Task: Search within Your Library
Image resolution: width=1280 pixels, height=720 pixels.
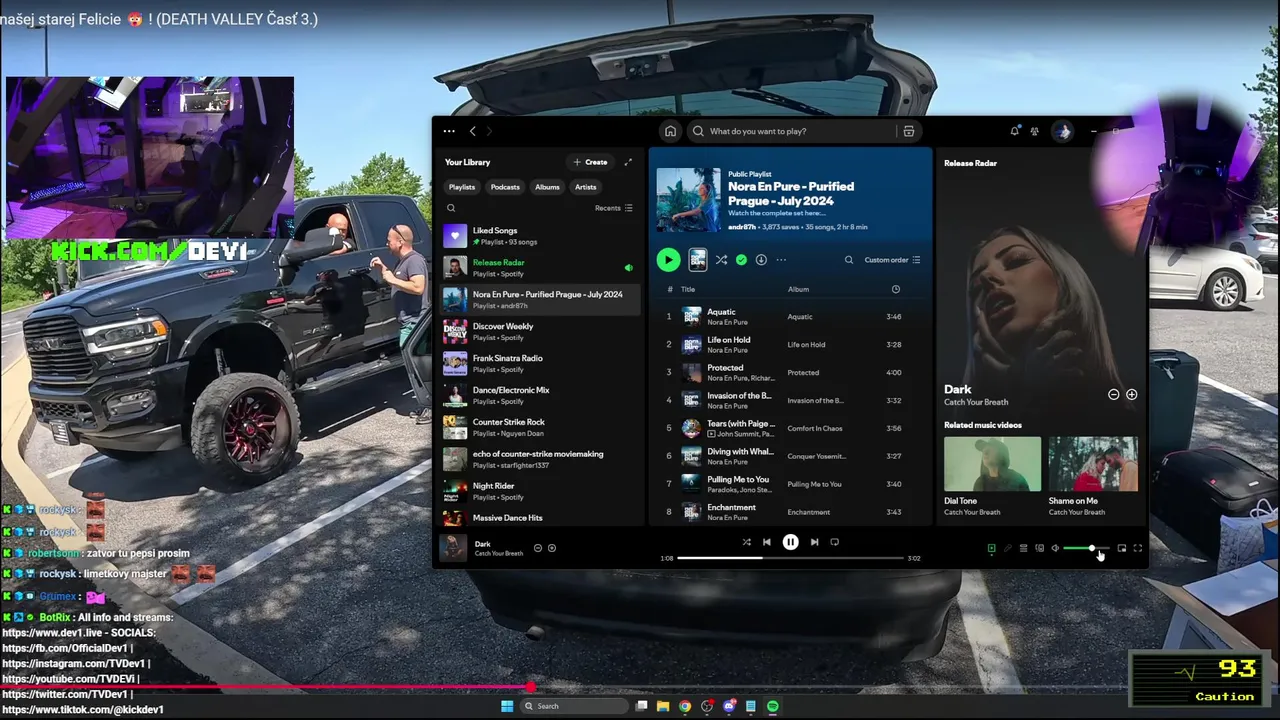Action: click(451, 208)
